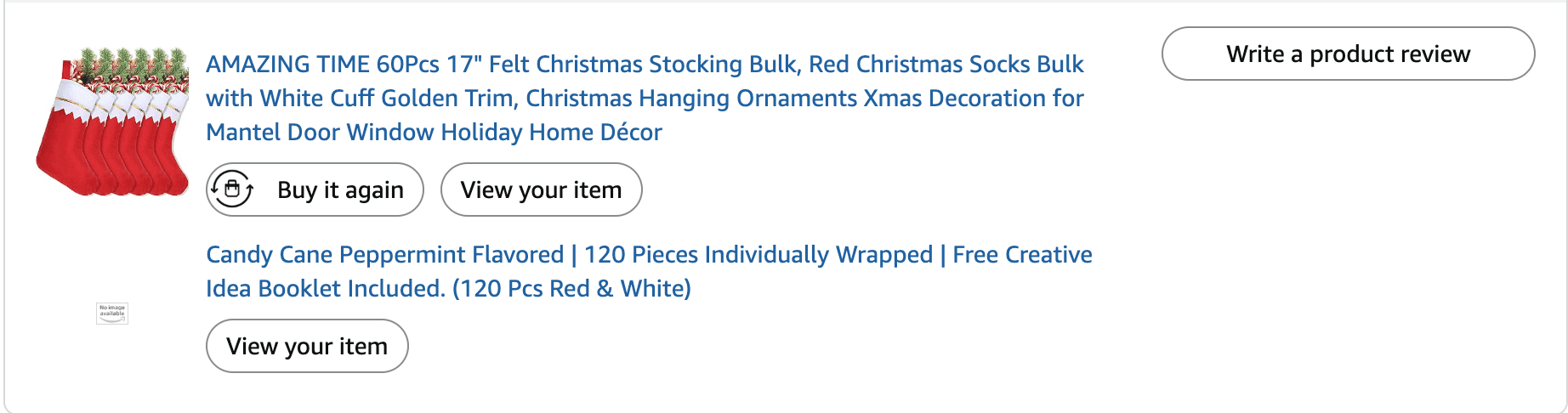Screen dimensions: 1568x413
Task: Click the Buy it again cart icon
Action: click(x=232, y=190)
